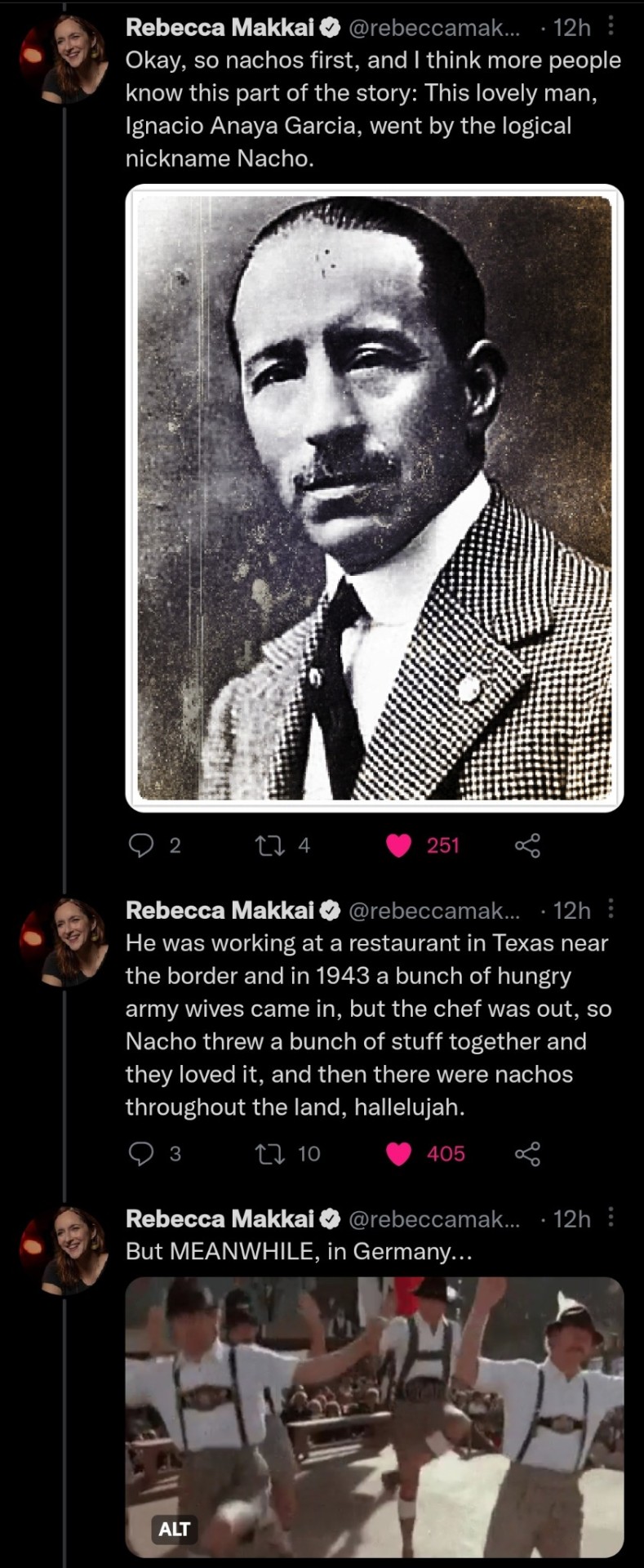Image resolution: width=644 pixels, height=1568 pixels.
Task: Open the @rebeccamak handle on second tweet
Action: pos(433,910)
